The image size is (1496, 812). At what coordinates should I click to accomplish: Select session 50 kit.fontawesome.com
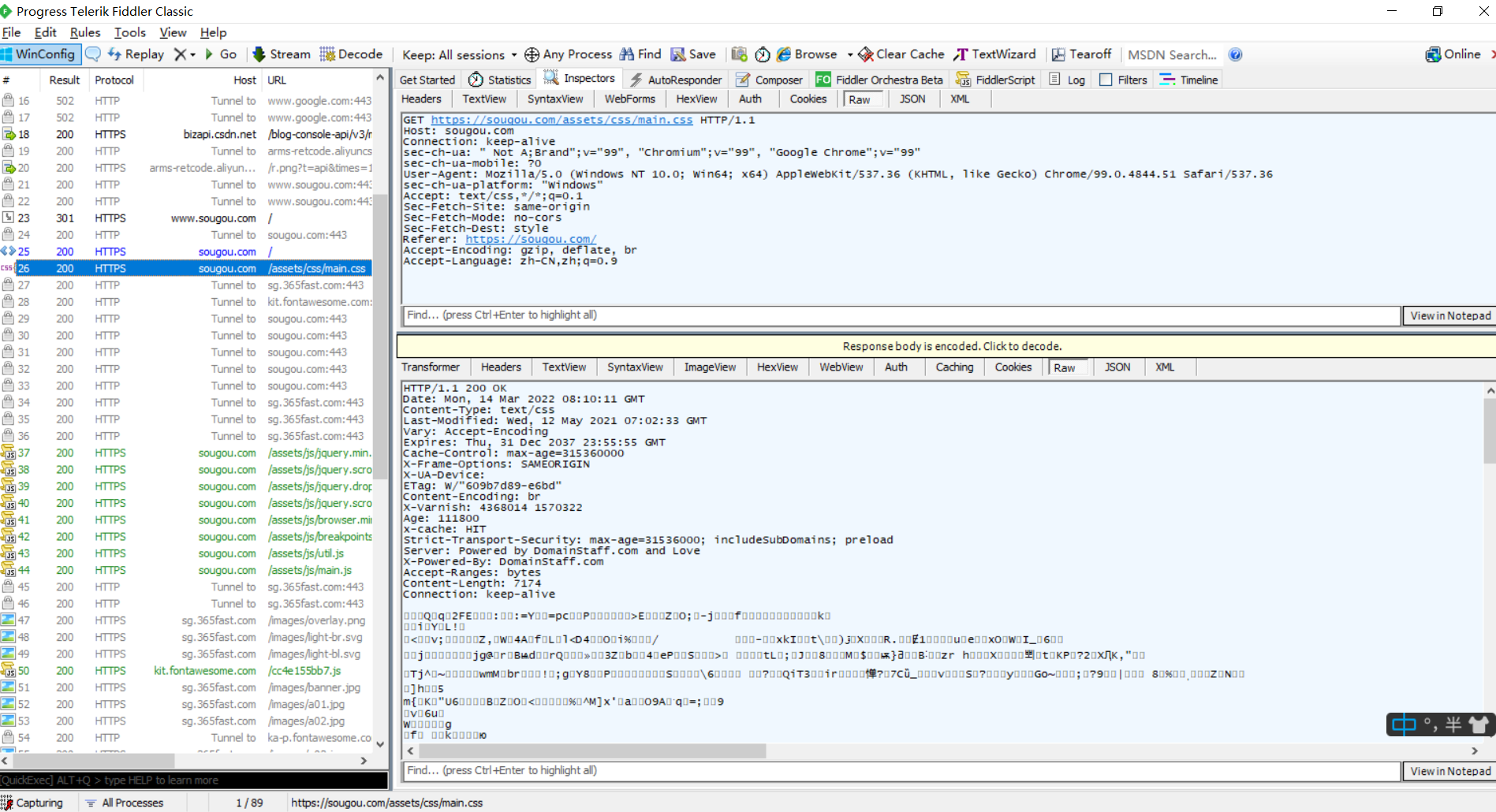click(186, 671)
